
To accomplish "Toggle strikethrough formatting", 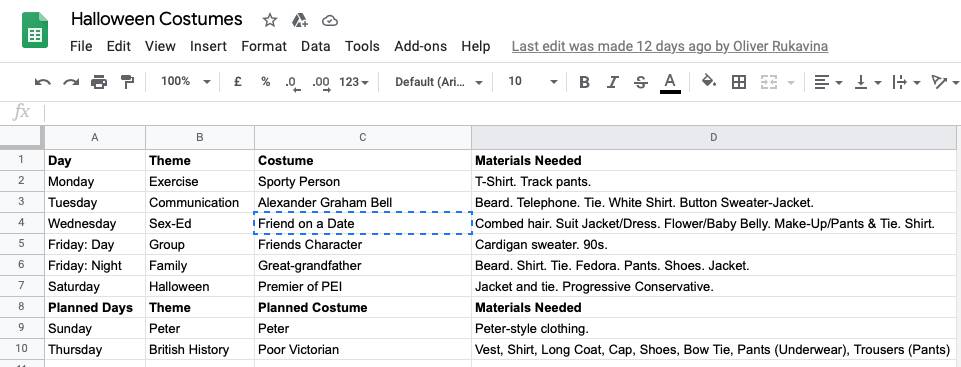I will click(x=640, y=81).
